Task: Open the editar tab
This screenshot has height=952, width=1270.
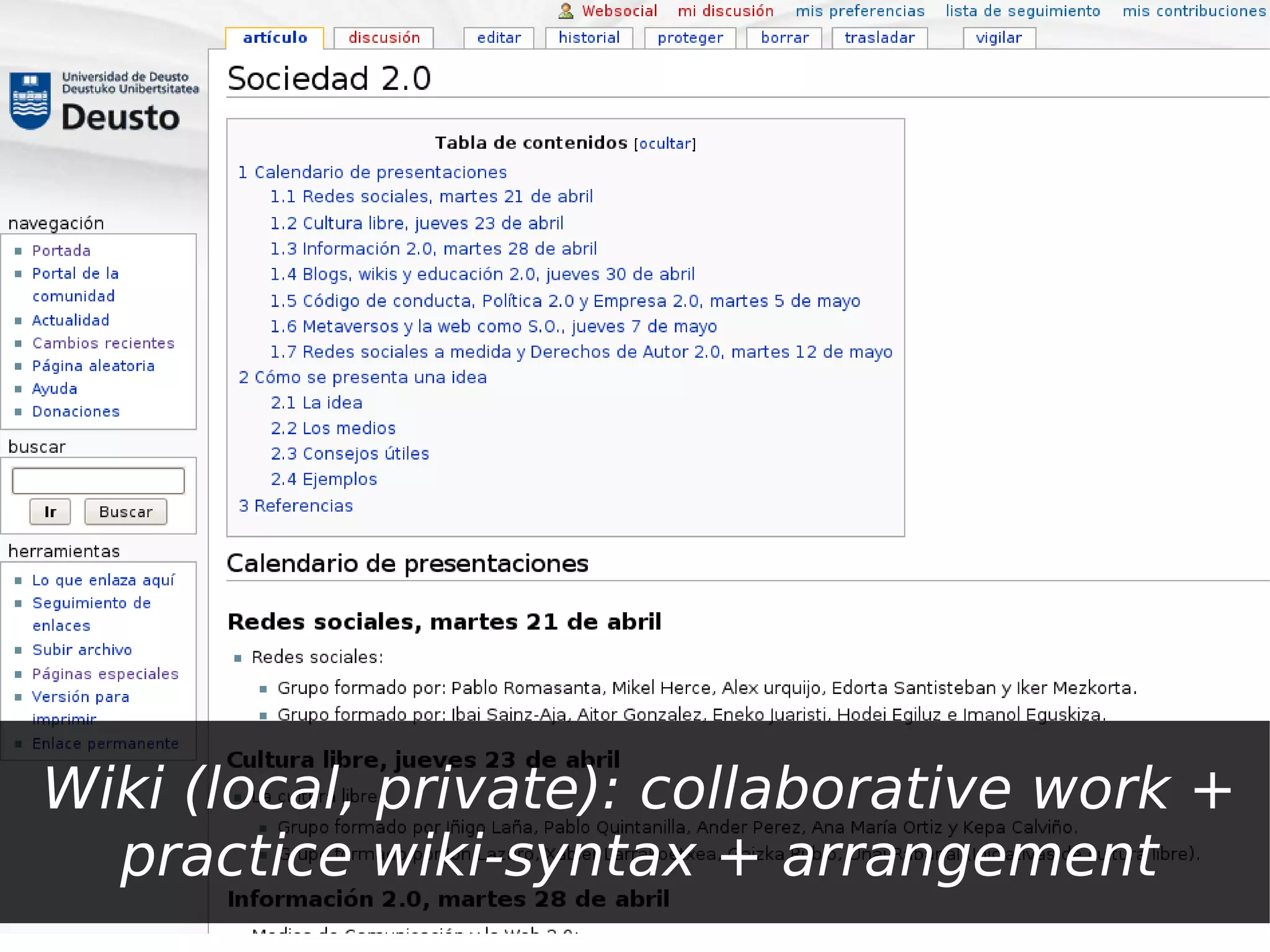Action: tap(499, 38)
